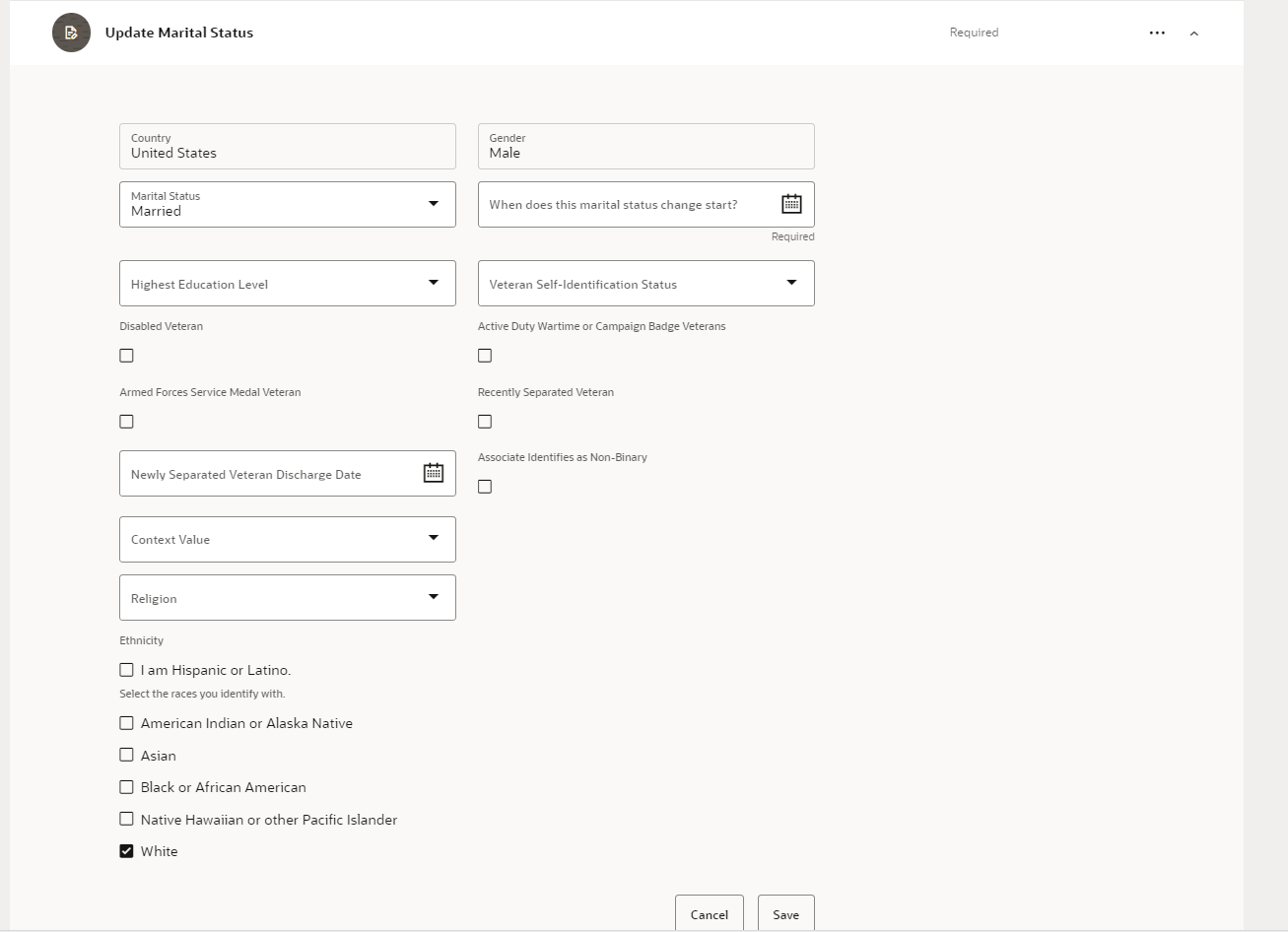1288x932 pixels.
Task: Select American Indian or Alaska Native checkbox
Action: click(126, 723)
